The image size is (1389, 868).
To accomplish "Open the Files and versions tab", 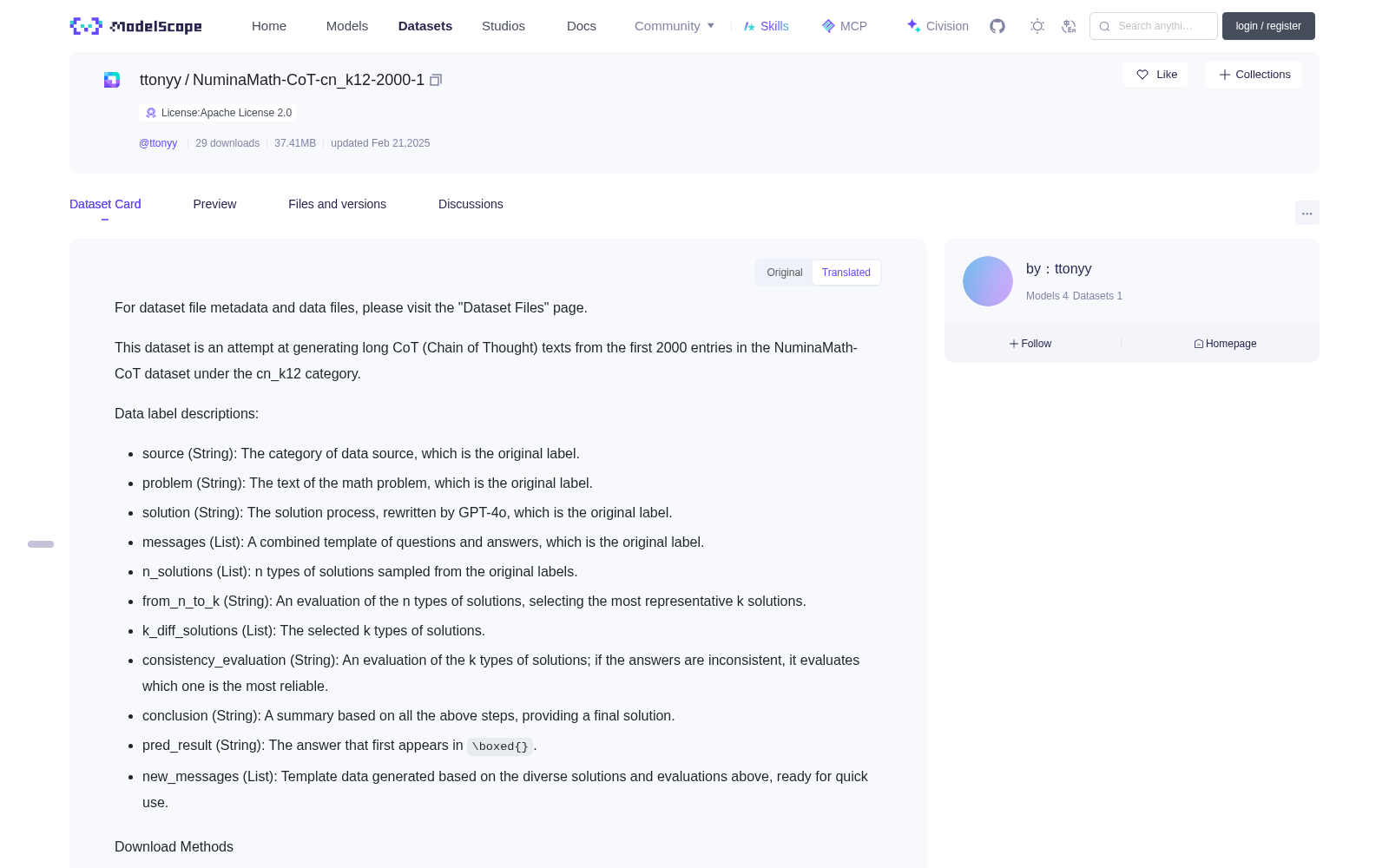I will click(337, 204).
